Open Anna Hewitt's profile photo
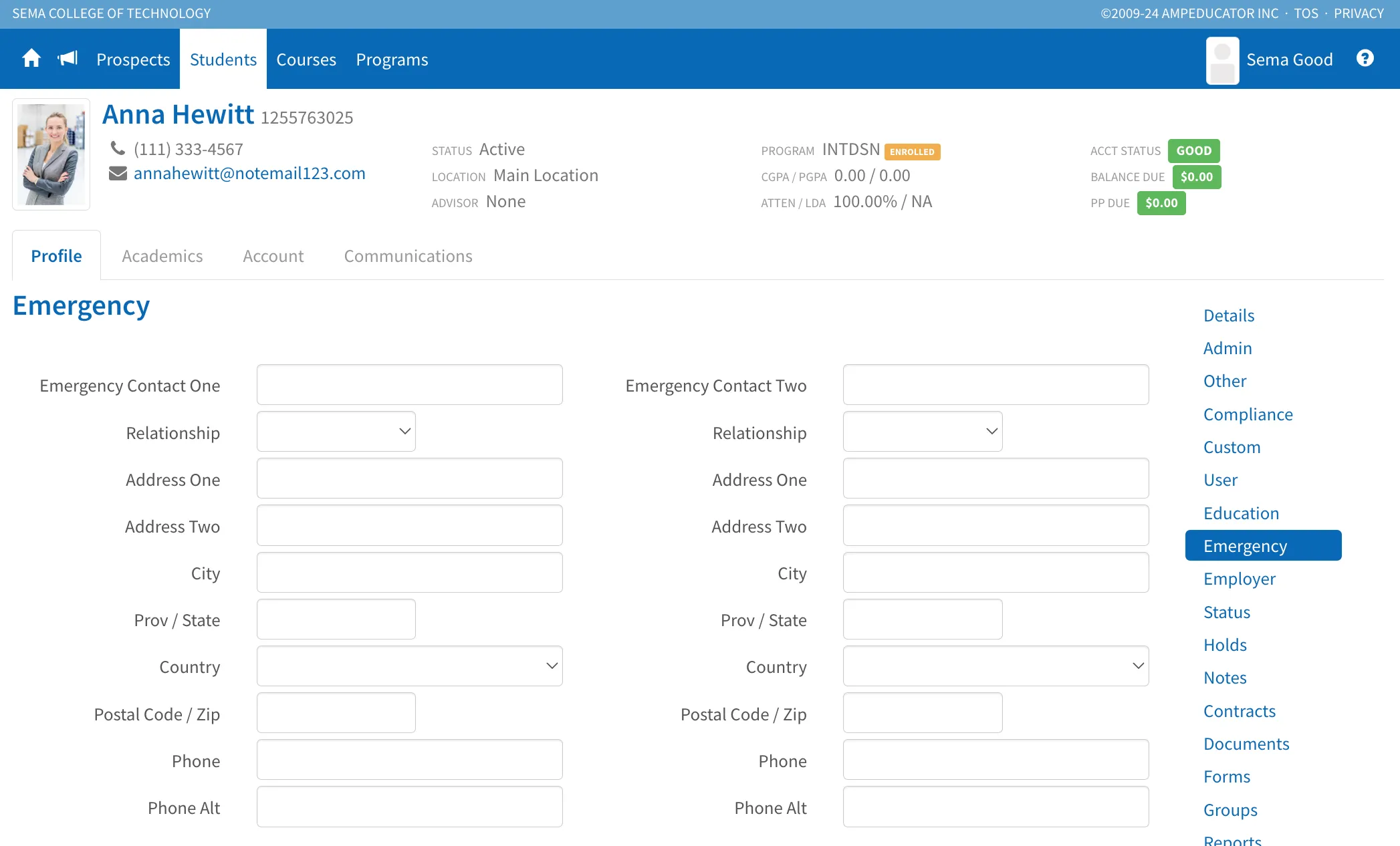1400x846 pixels. [51, 154]
